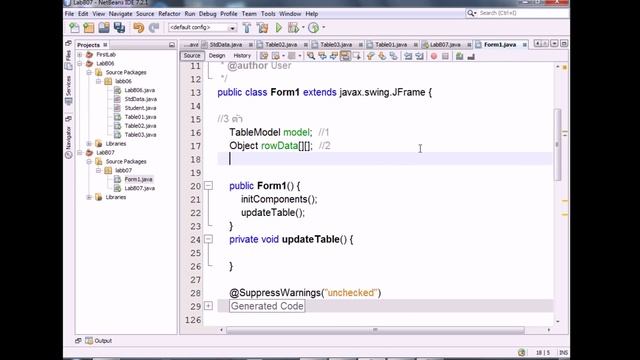Image resolution: width=640 pixels, height=360 pixels.
Task: Switch to History view
Action: click(242, 56)
